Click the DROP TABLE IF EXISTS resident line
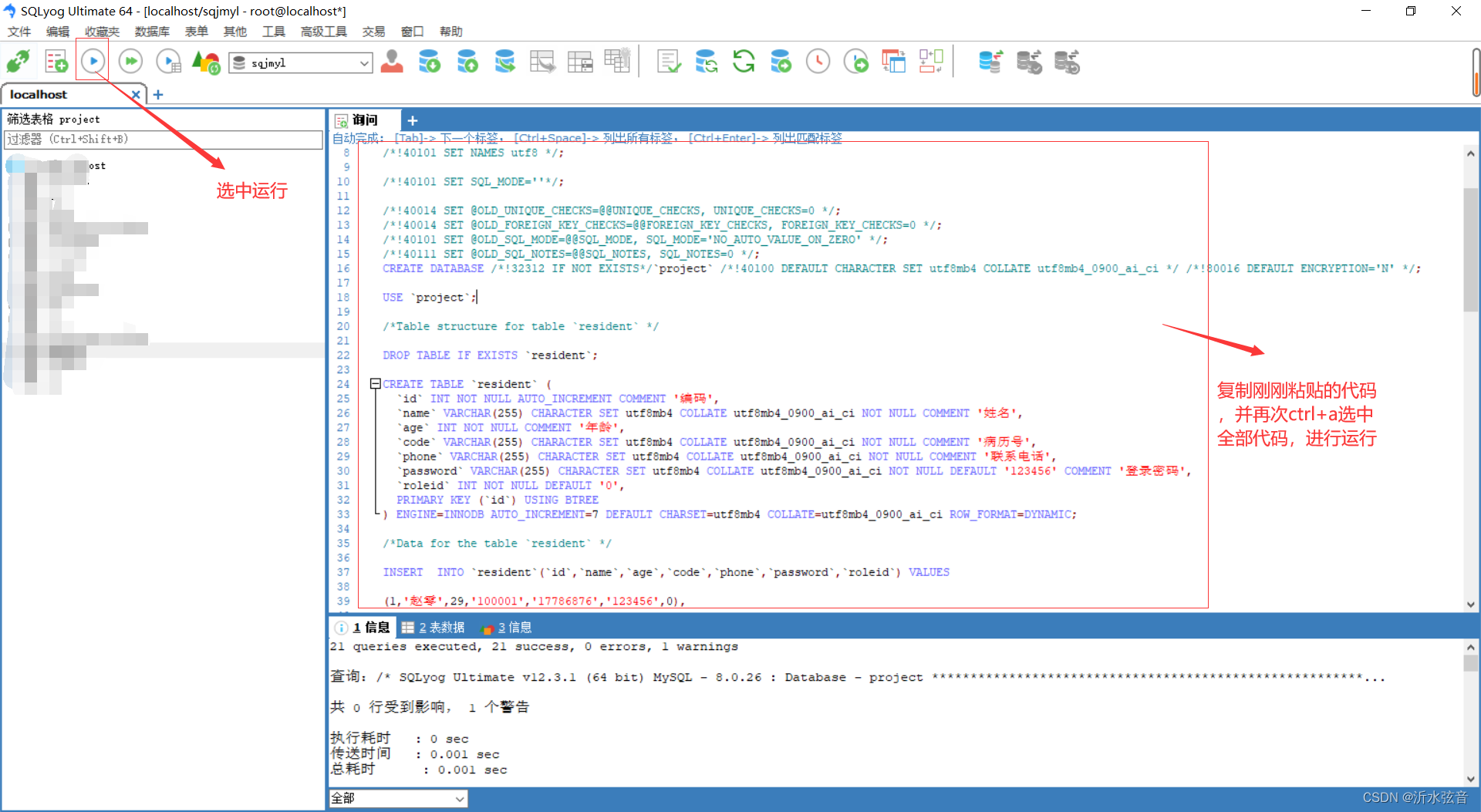1481x812 pixels. click(x=490, y=355)
